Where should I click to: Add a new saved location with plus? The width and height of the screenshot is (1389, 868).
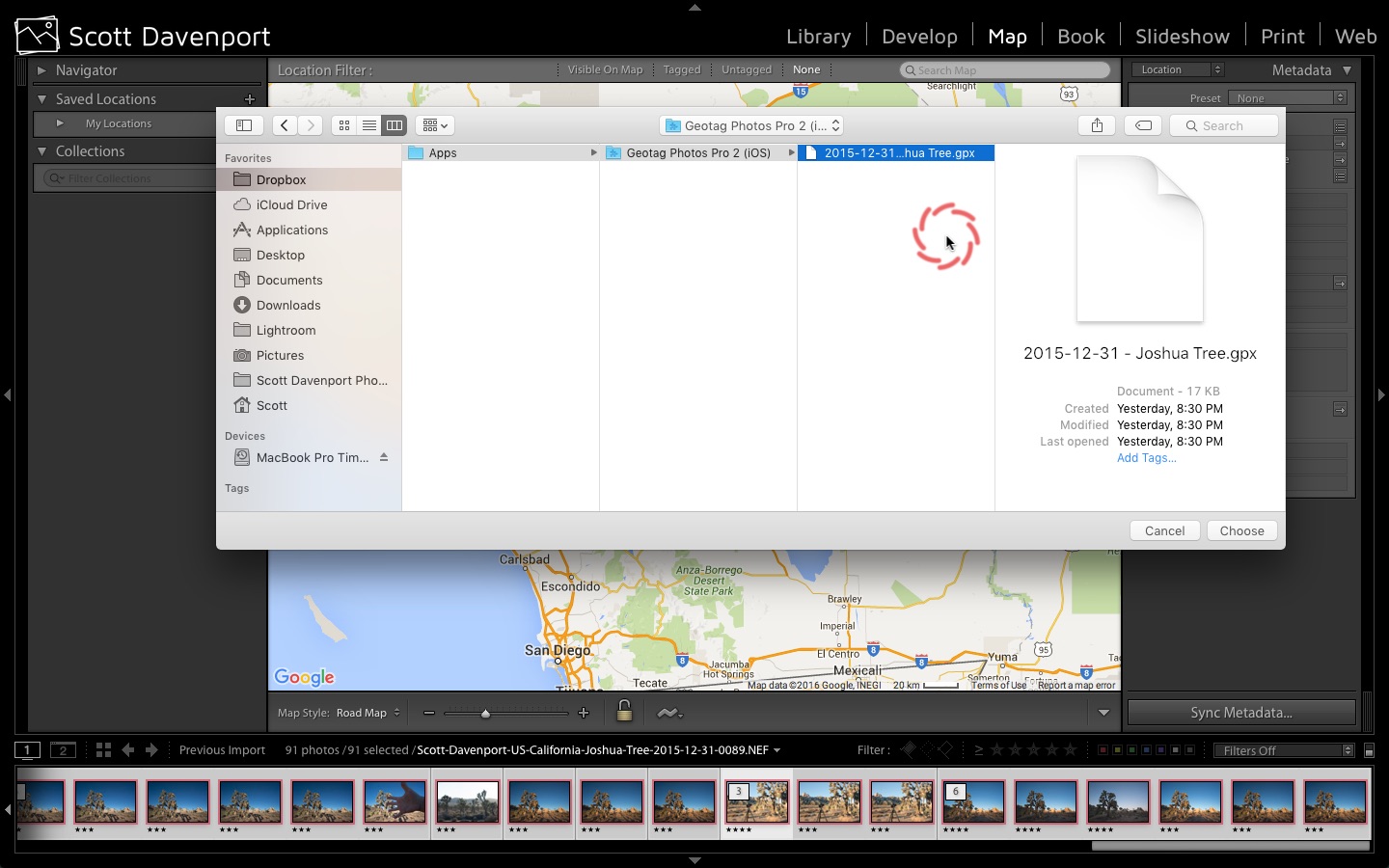pos(250,99)
